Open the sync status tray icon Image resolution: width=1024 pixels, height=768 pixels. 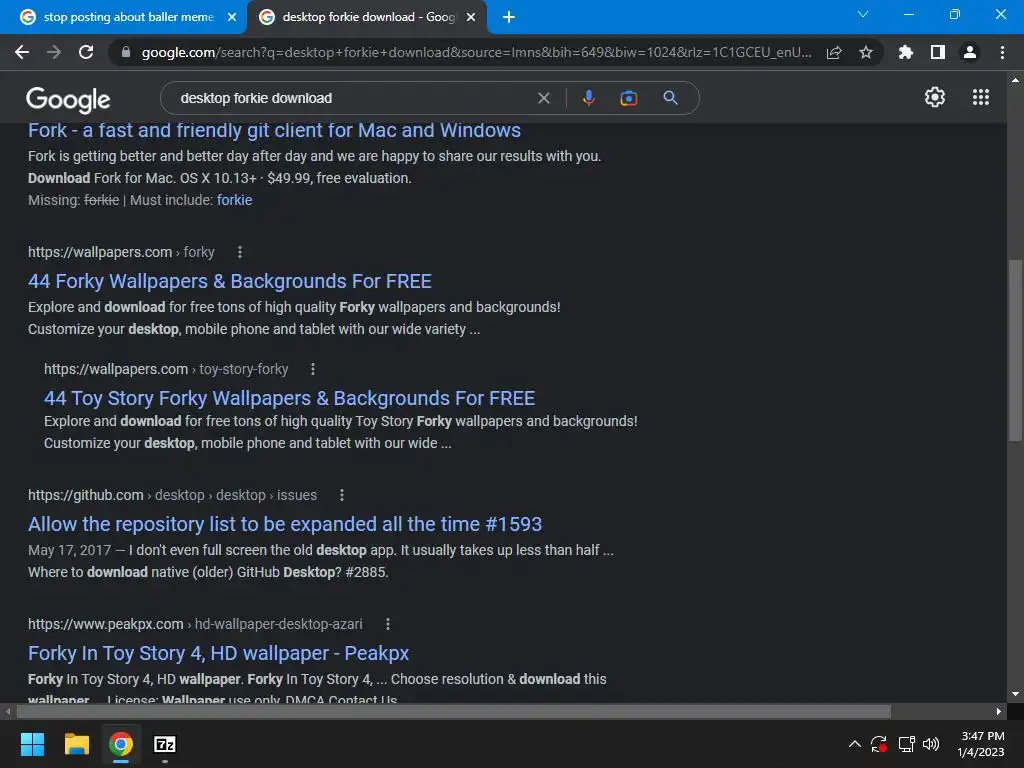click(879, 744)
